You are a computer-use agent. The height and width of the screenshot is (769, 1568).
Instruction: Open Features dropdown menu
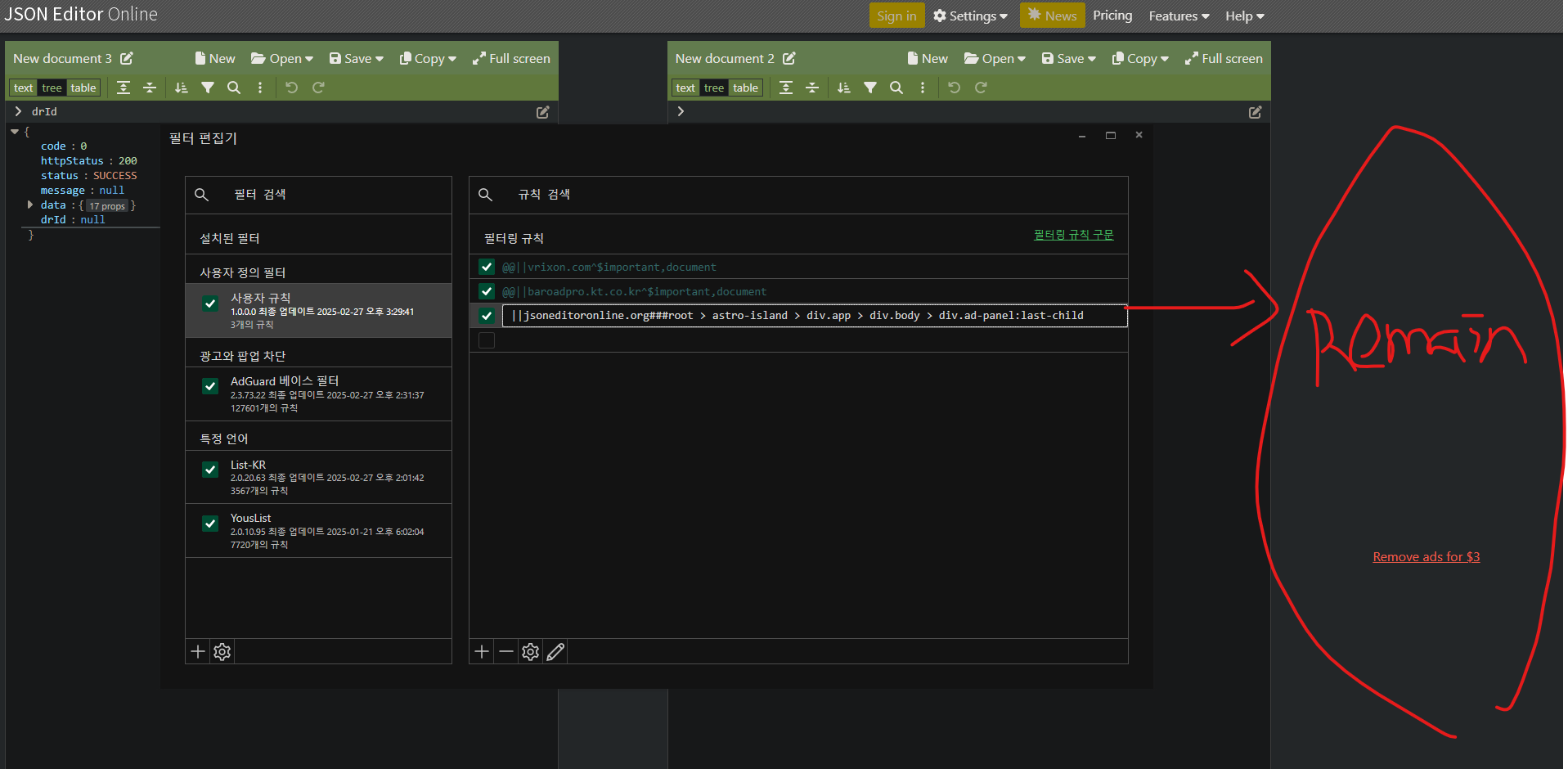point(1179,16)
